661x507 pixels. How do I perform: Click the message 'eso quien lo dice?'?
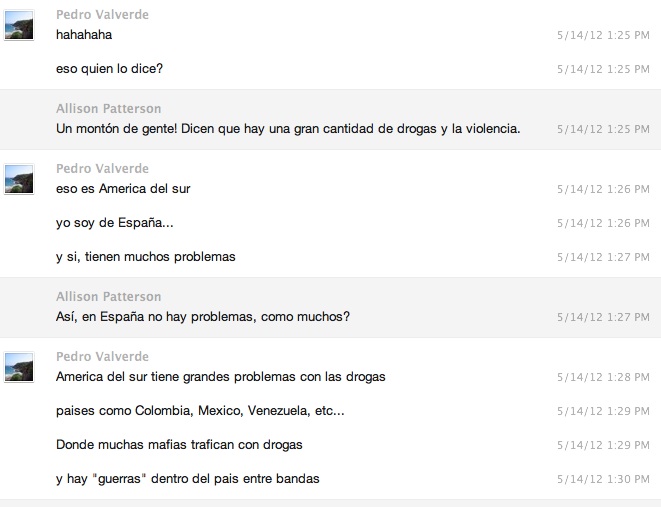pos(109,68)
